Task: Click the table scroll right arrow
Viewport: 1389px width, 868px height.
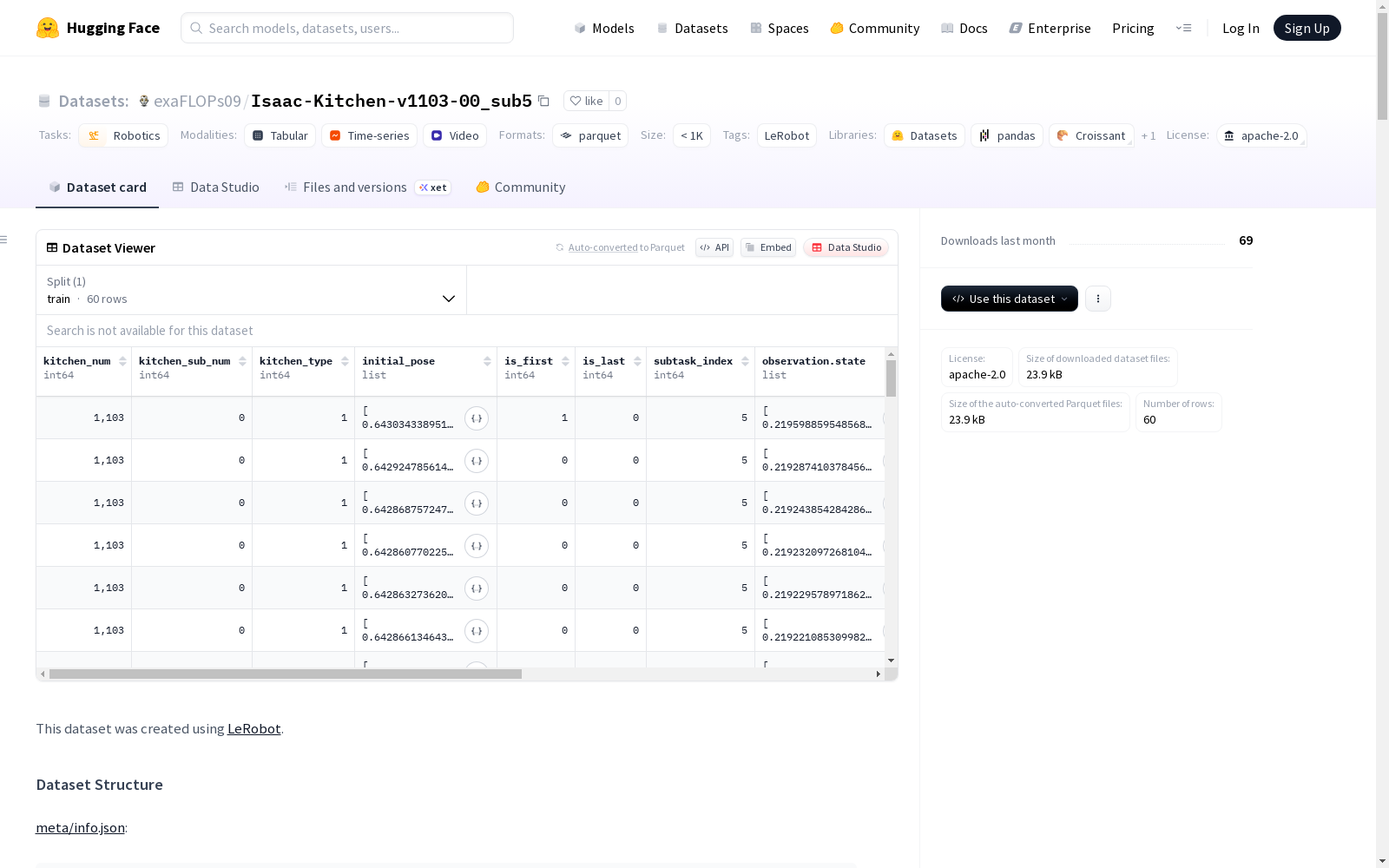Action: point(878,674)
